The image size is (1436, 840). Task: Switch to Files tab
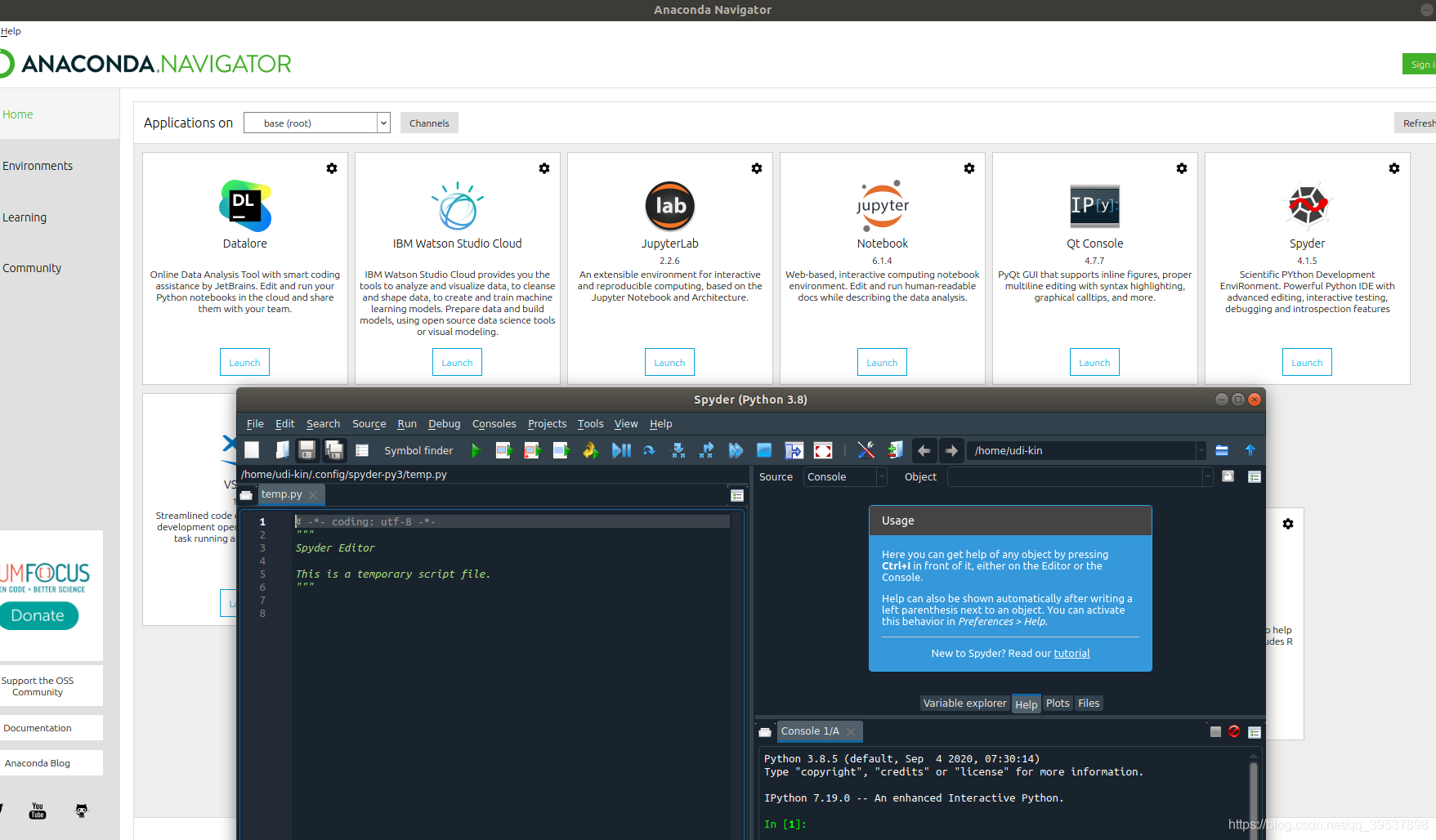point(1089,704)
